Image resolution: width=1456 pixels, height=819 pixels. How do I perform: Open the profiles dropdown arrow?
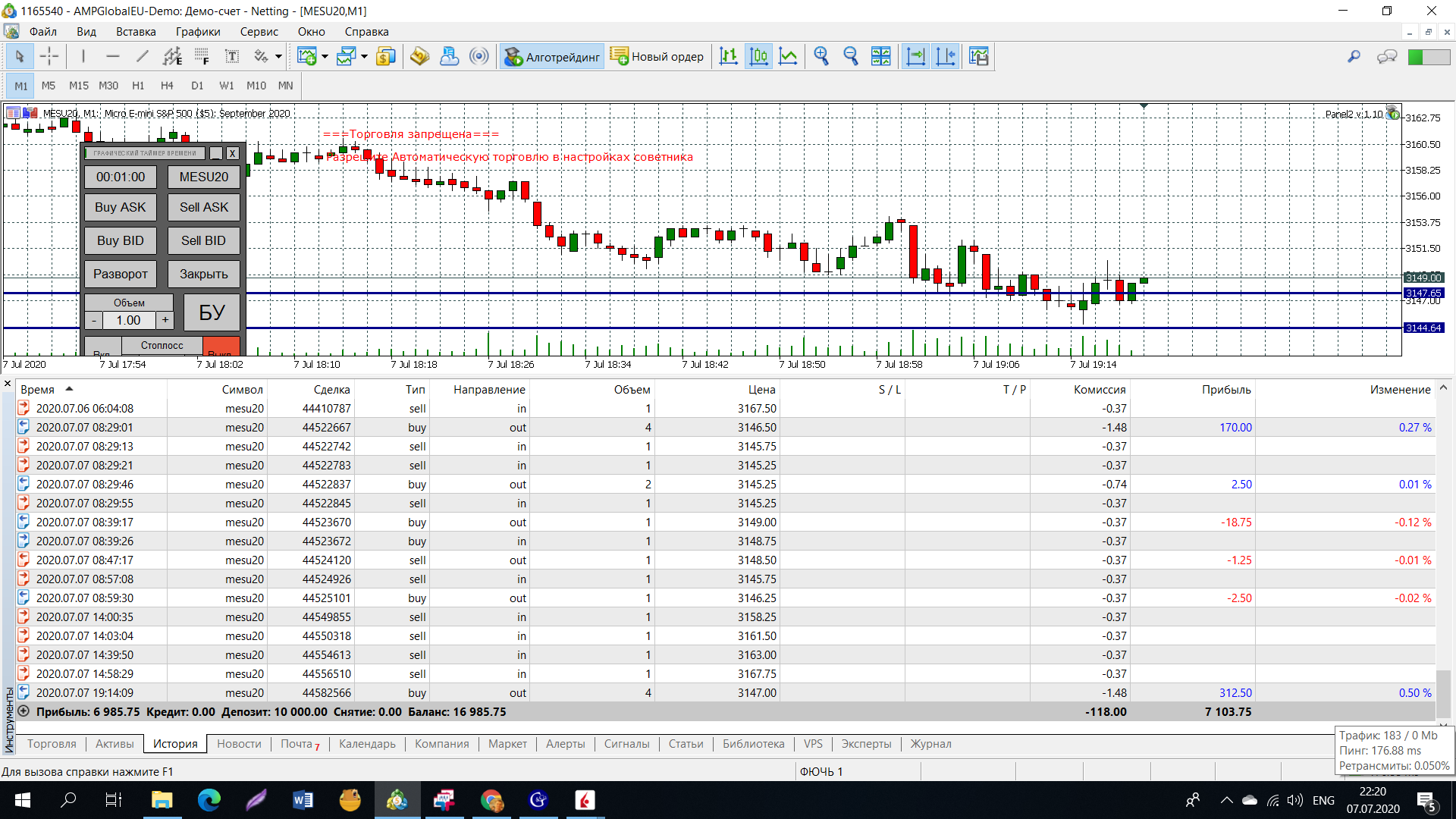365,57
